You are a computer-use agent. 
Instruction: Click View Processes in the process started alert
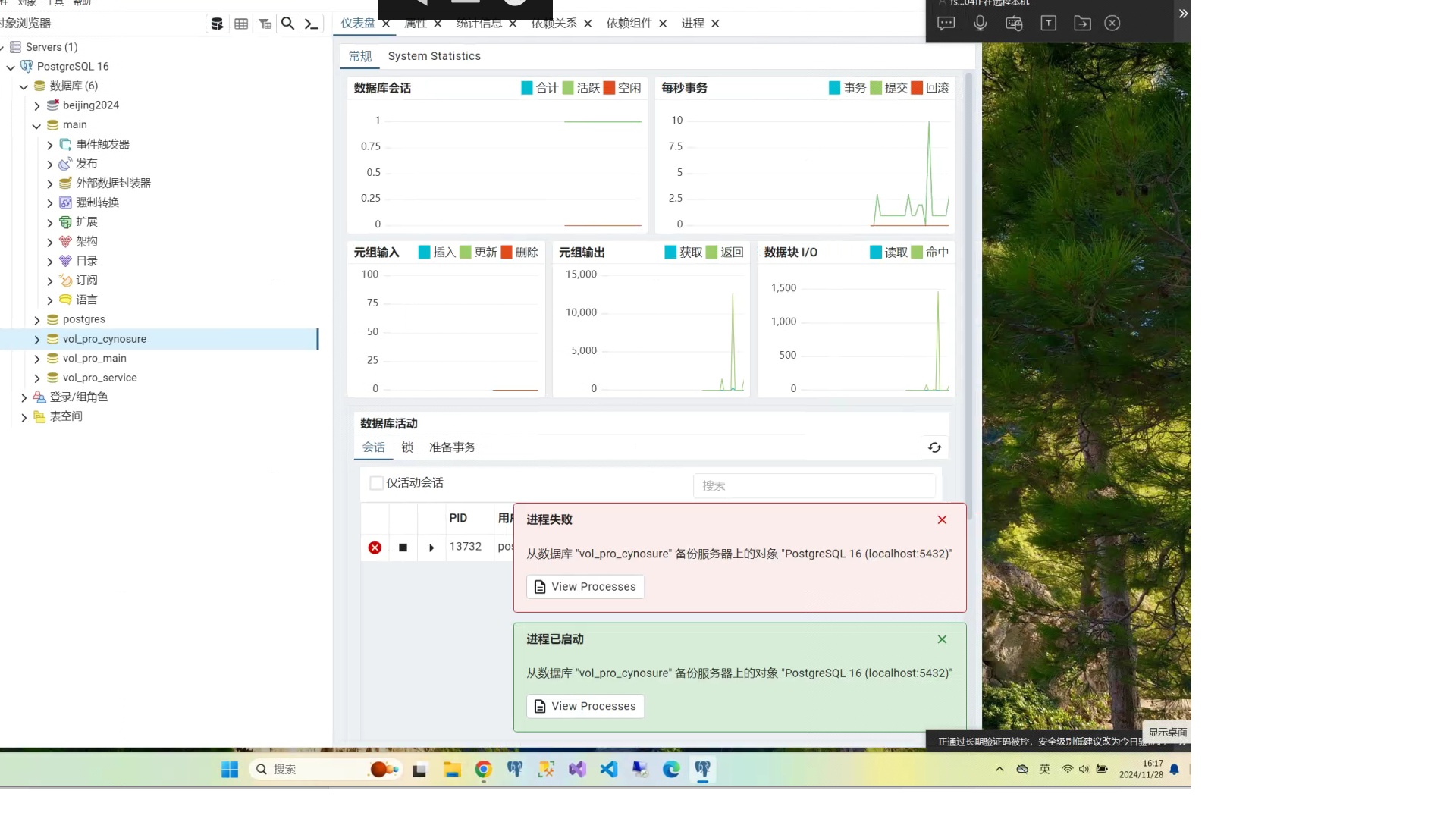(x=585, y=706)
